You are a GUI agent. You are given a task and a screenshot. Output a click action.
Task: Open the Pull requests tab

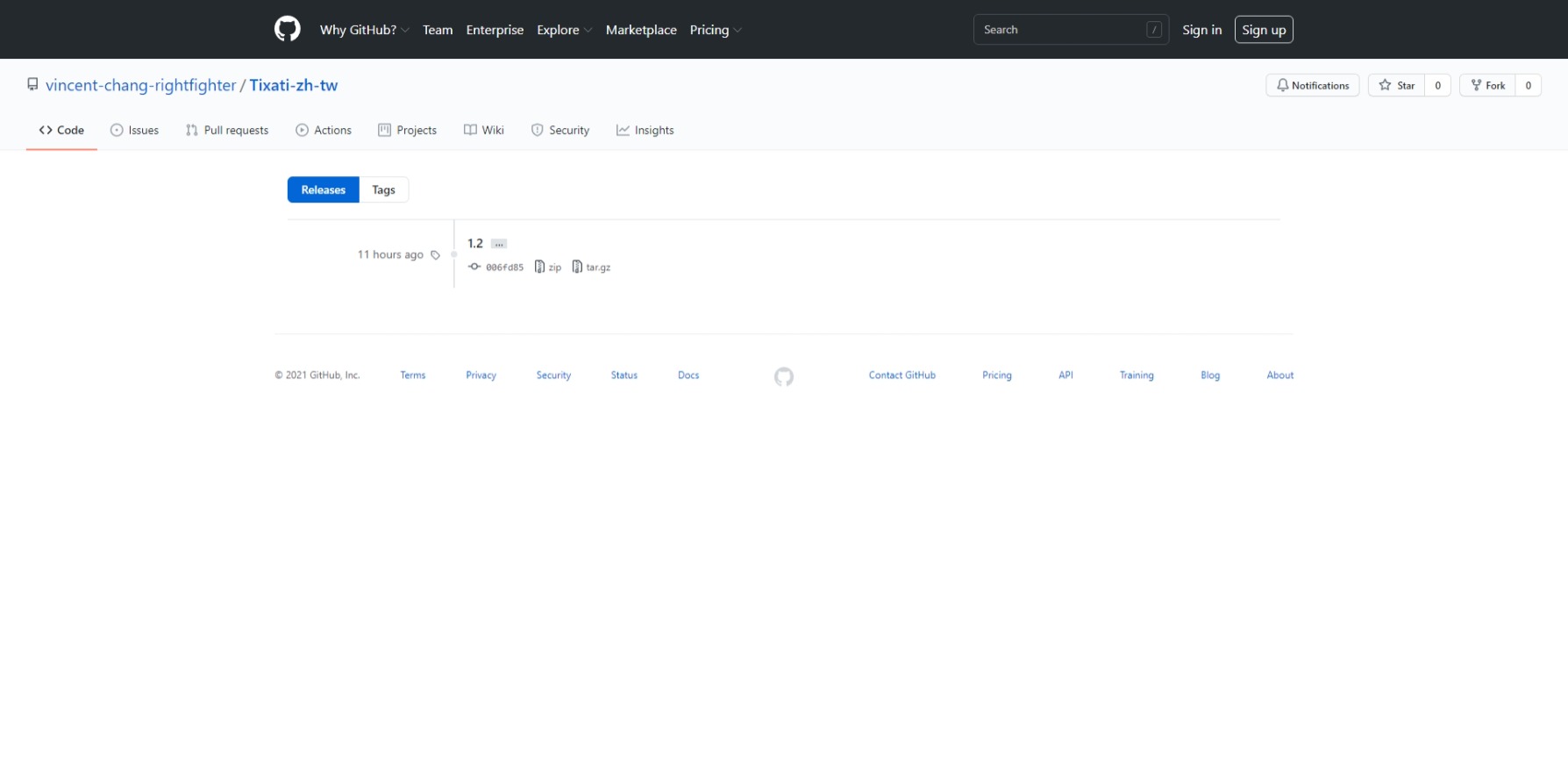(x=227, y=130)
